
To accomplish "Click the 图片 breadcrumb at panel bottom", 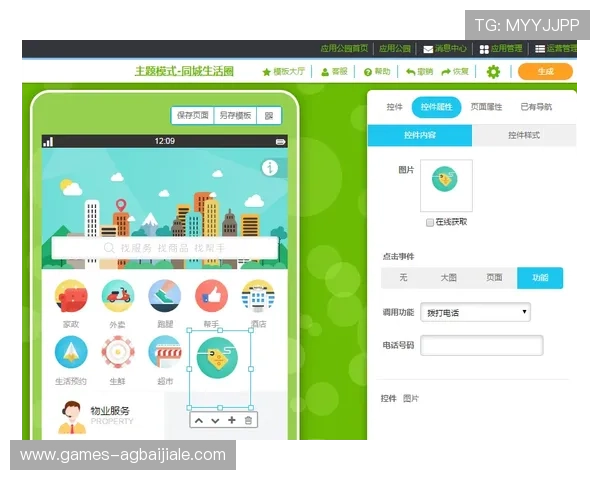I will coord(411,398).
